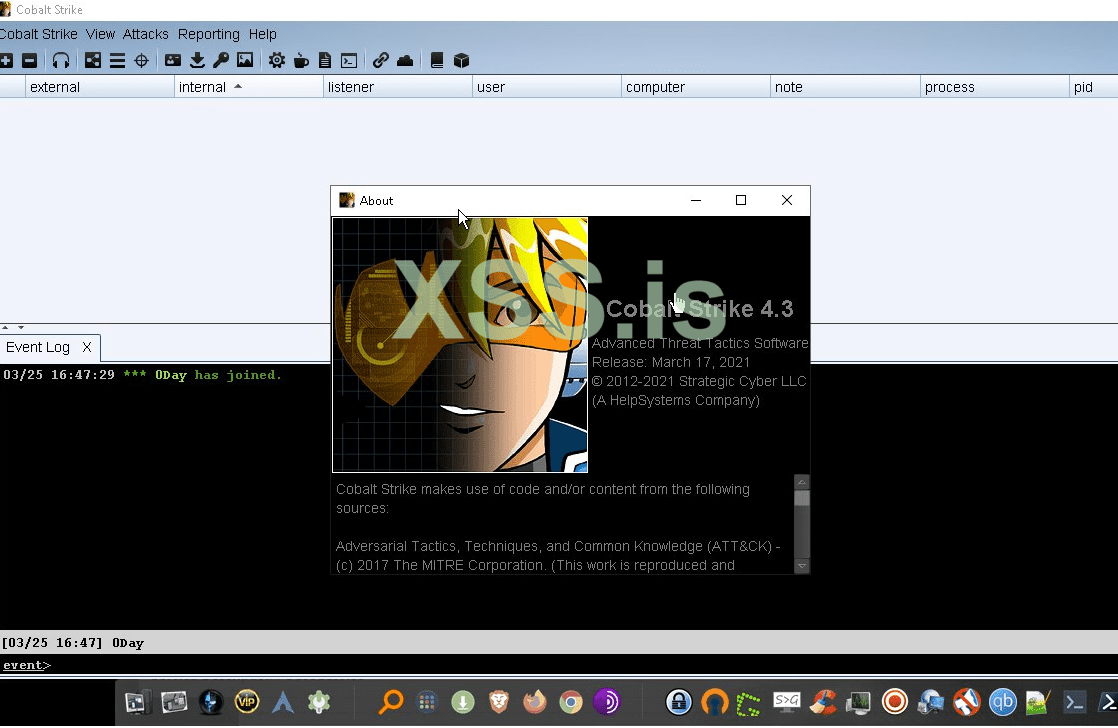The width and height of the screenshot is (1118, 728).
Task: Click the listener column header
Action: click(351, 87)
